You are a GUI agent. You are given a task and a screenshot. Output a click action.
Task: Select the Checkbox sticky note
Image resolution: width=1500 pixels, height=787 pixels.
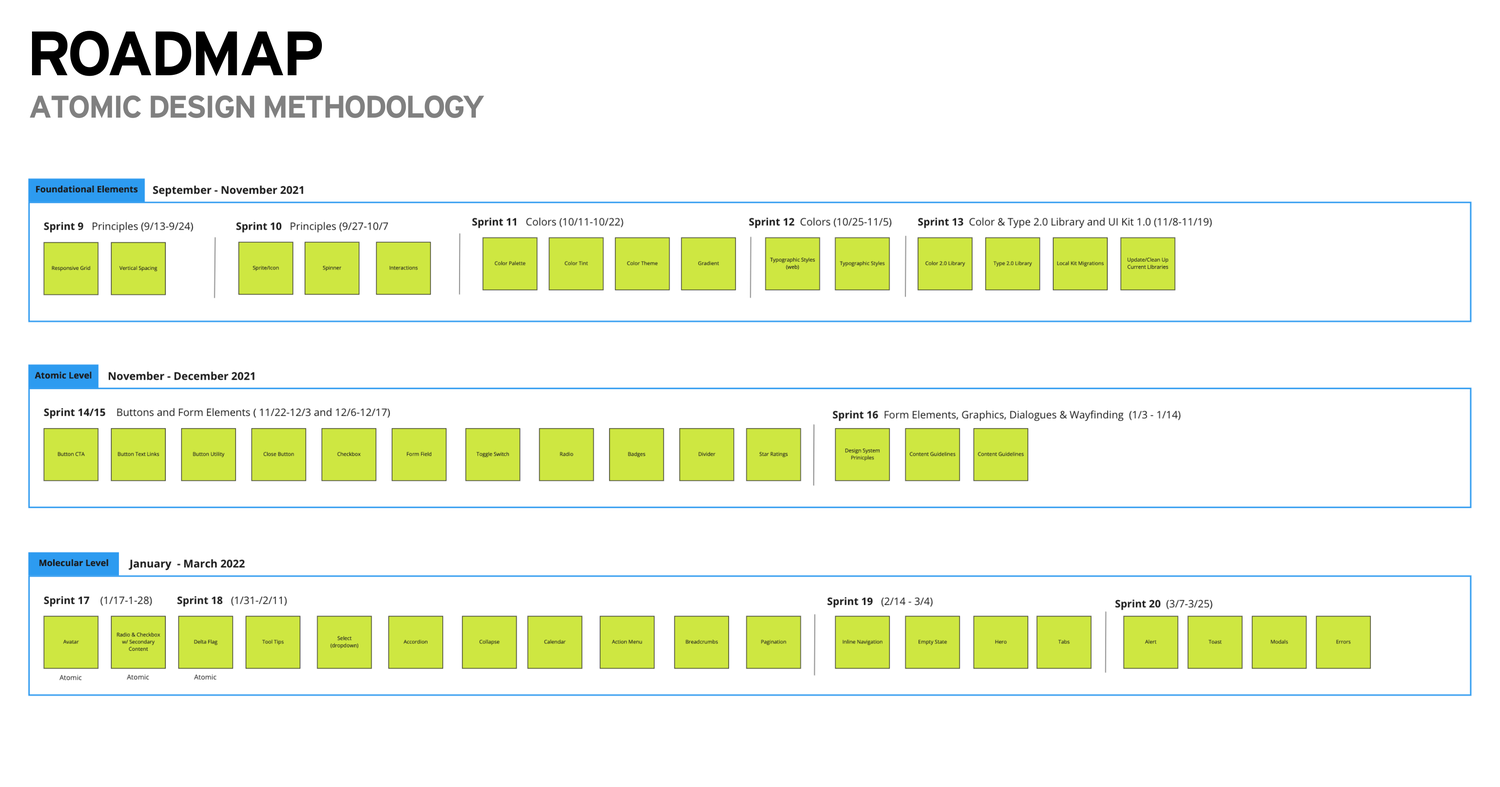tap(349, 454)
